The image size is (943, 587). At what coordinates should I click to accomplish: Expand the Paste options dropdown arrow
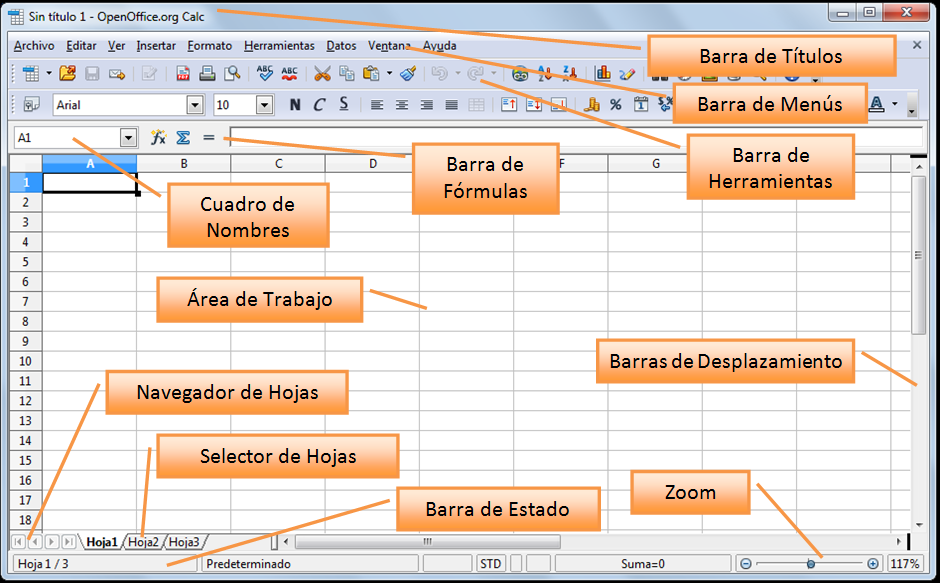(x=389, y=74)
